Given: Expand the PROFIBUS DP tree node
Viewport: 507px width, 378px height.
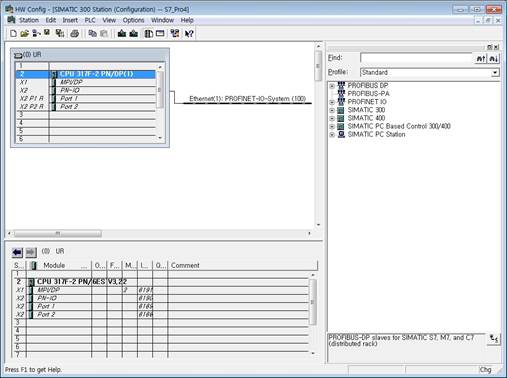Looking at the screenshot, I should click(x=332, y=86).
